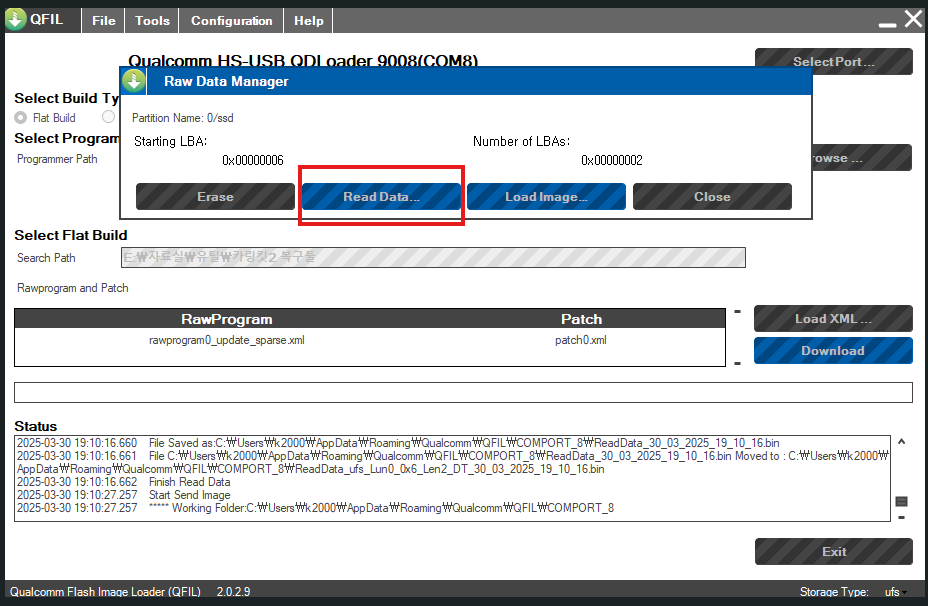Open the File menu
Viewport: 928px width, 606px height.
point(104,21)
